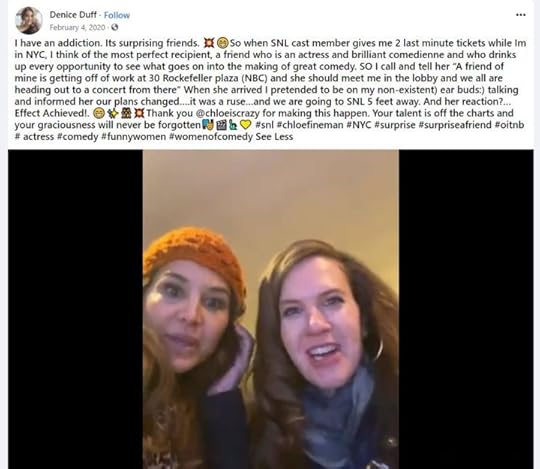
Task: Open the #chloefineman hashtag
Action: tap(310, 125)
